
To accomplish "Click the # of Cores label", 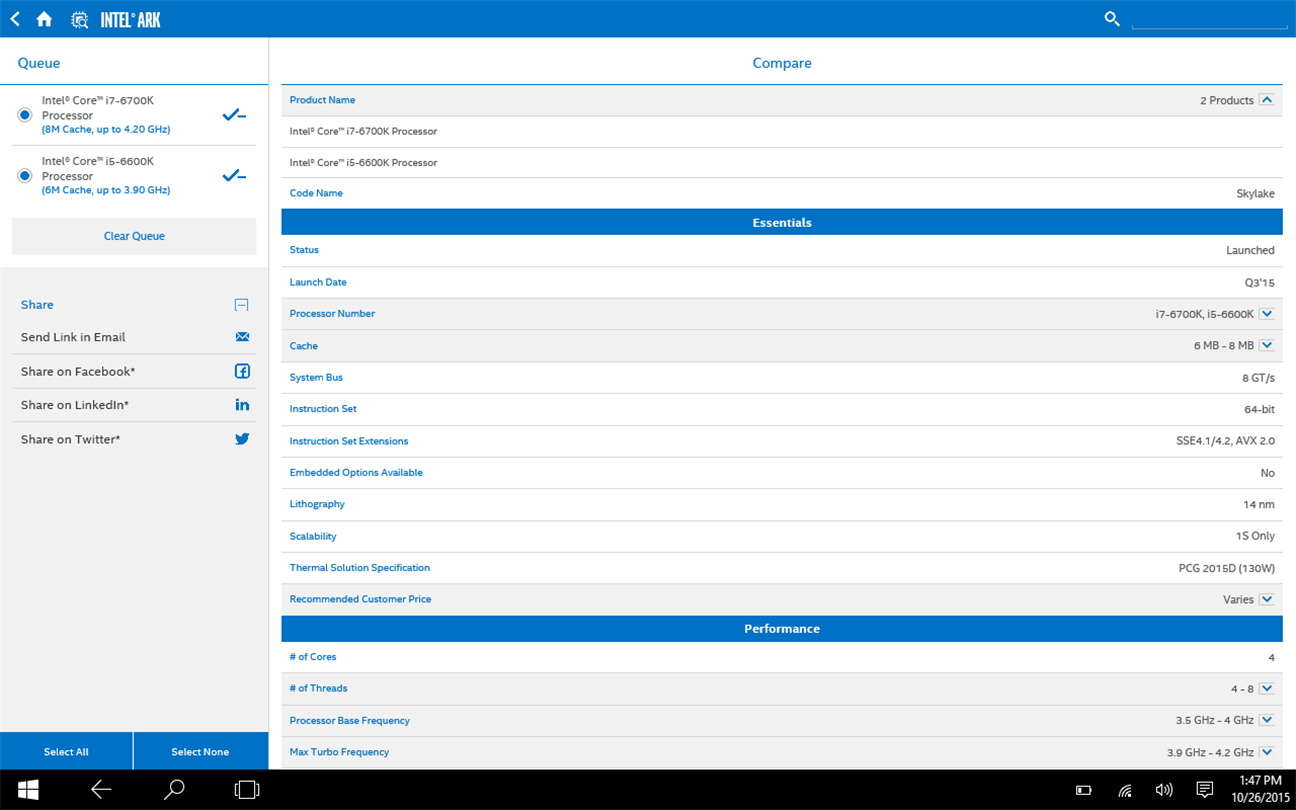I will click(313, 657).
